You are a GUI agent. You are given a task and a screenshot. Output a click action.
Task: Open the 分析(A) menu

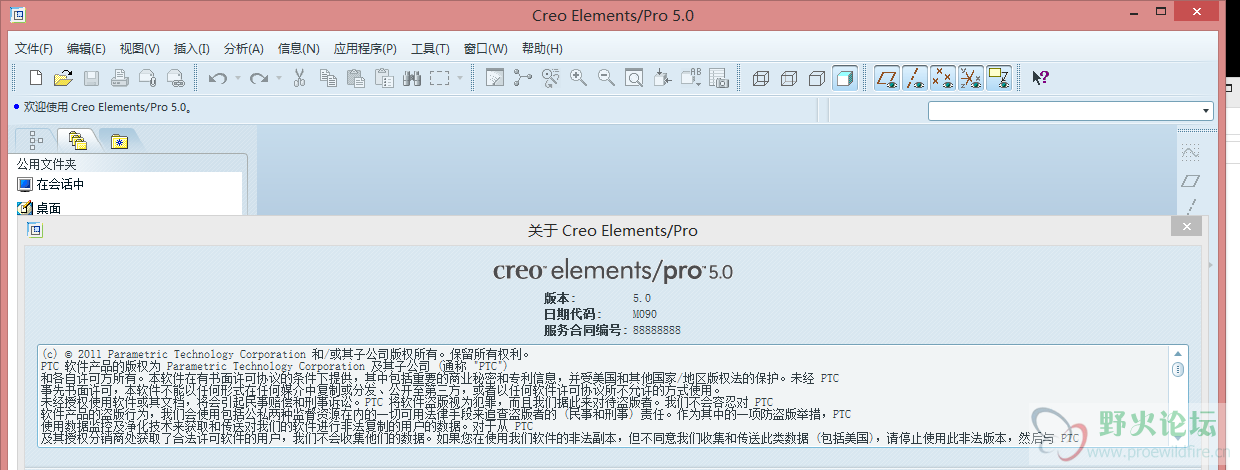(243, 48)
